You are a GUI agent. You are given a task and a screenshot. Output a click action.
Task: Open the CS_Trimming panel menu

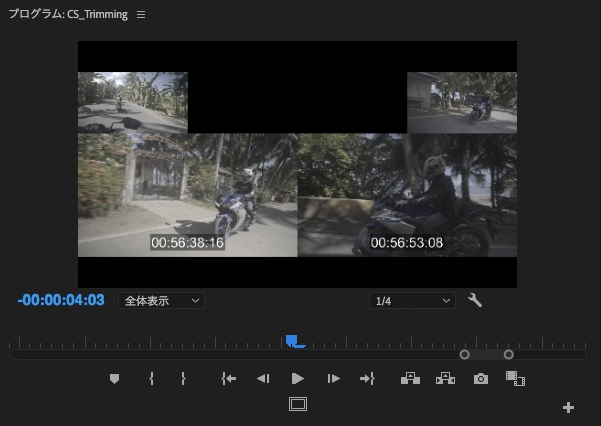click(x=141, y=16)
